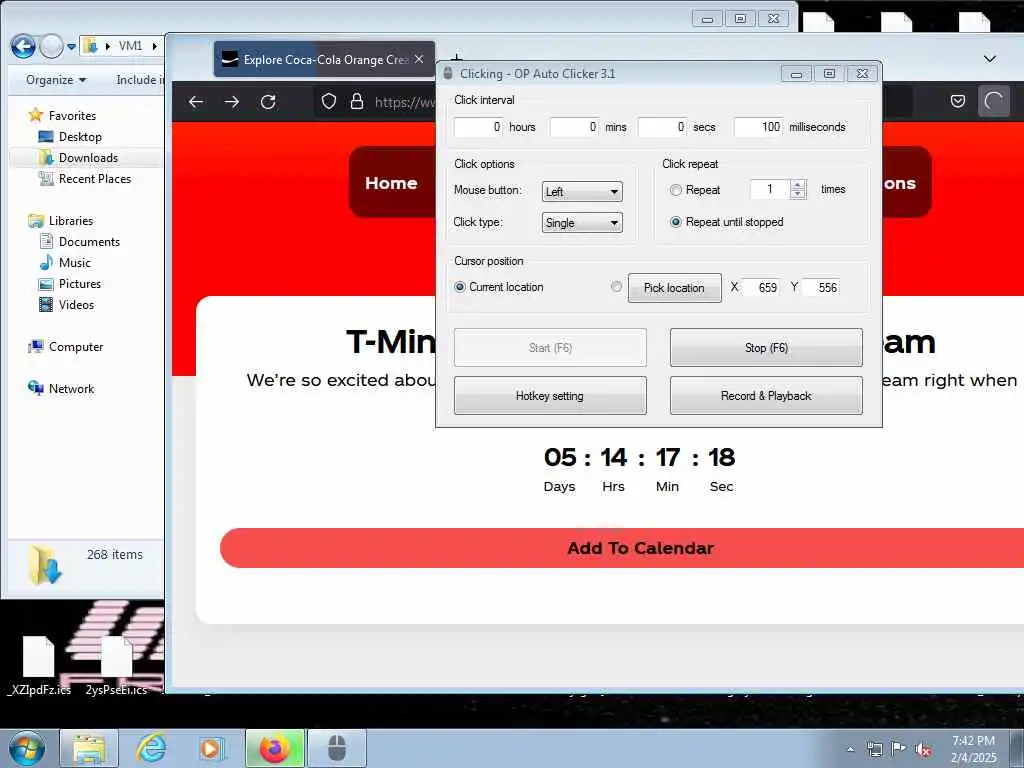Viewport: 1024px width, 768px height.
Task: Open the Action Center flag icon
Action: coord(899,749)
